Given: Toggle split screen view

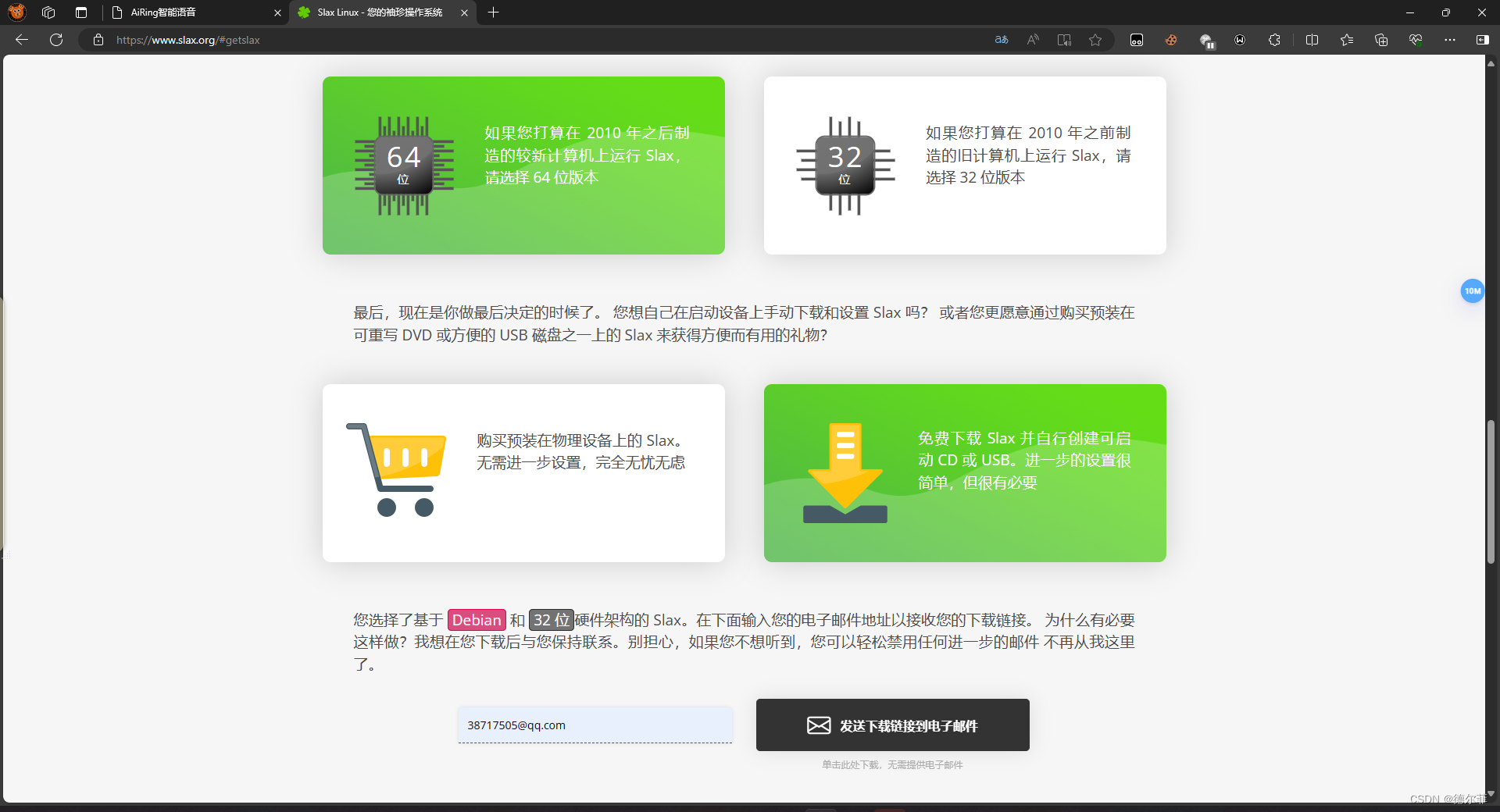Looking at the screenshot, I should click(1312, 40).
